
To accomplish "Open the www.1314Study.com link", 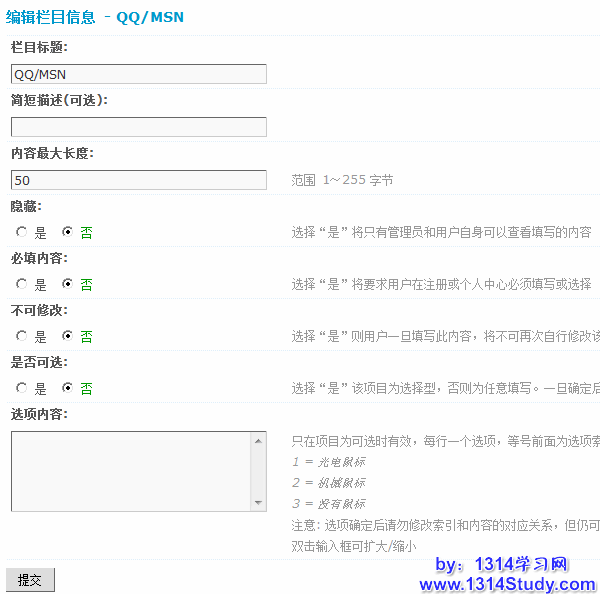I will [x=507, y=584].
